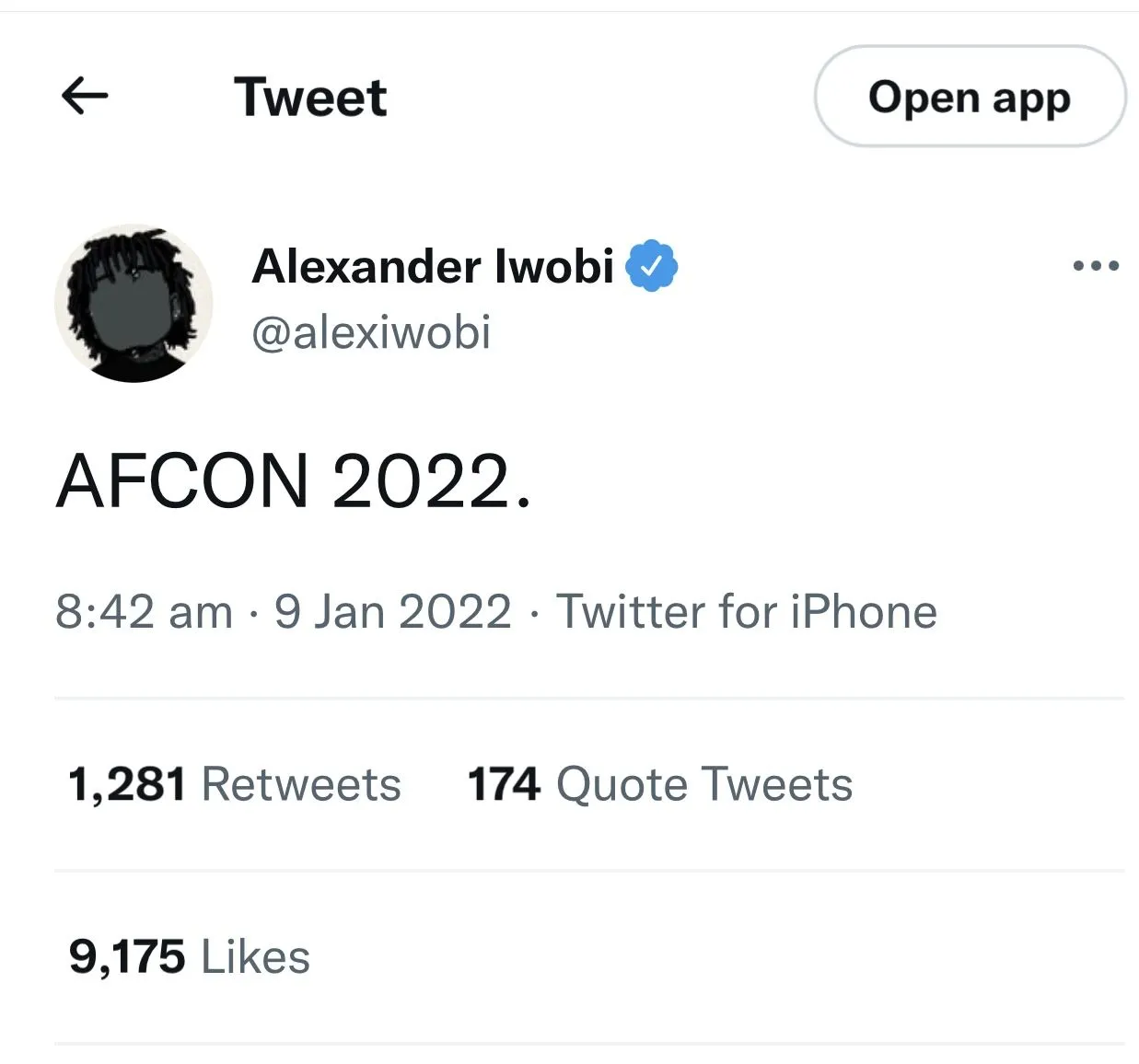Click the blue verified badge
Image resolution: width=1139 pixels, height=1064 pixels.
[x=652, y=266]
